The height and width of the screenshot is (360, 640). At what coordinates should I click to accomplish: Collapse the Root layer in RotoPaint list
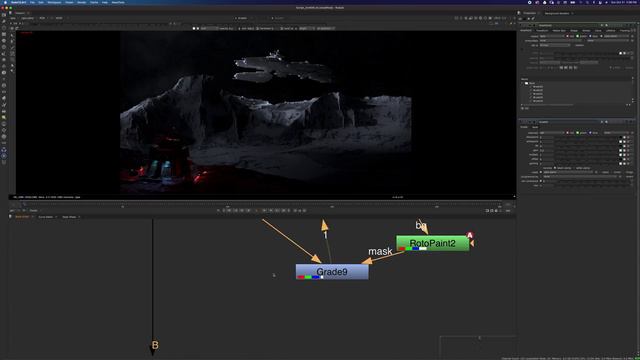click(x=522, y=83)
